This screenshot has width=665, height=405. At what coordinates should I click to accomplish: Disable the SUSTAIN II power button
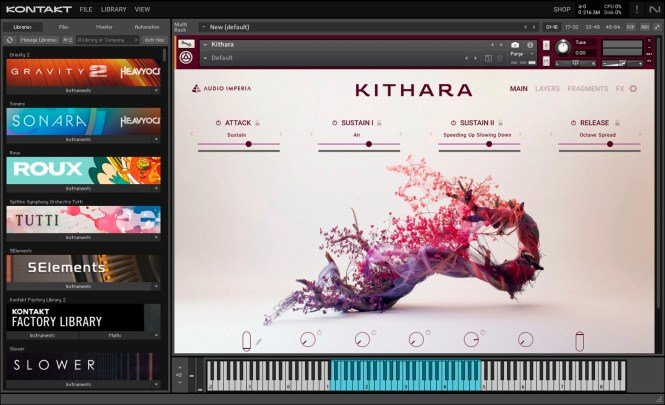(452, 122)
